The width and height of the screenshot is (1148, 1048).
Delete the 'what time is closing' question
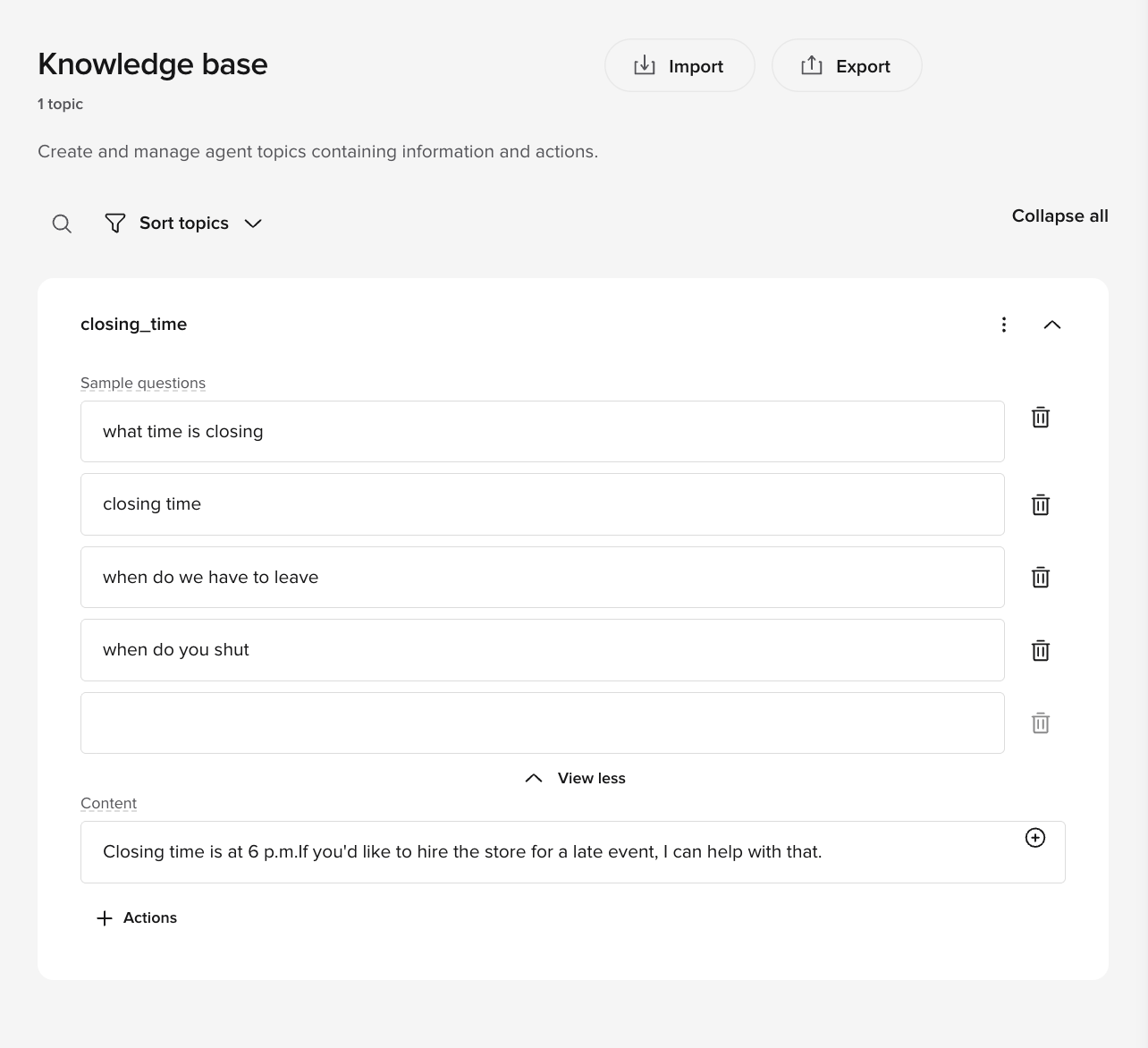pyautogui.click(x=1040, y=418)
